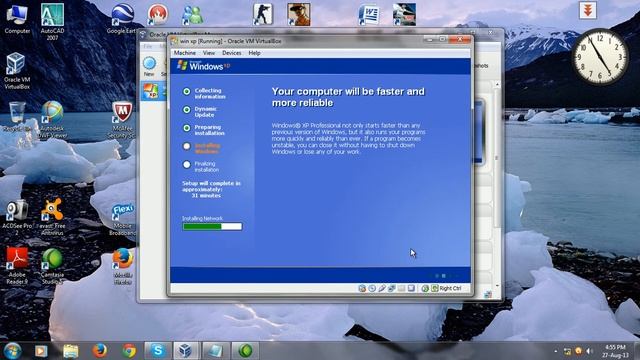The height and width of the screenshot is (360, 640).
Task: Open the Machine menu
Action: pyautogui.click(x=184, y=53)
